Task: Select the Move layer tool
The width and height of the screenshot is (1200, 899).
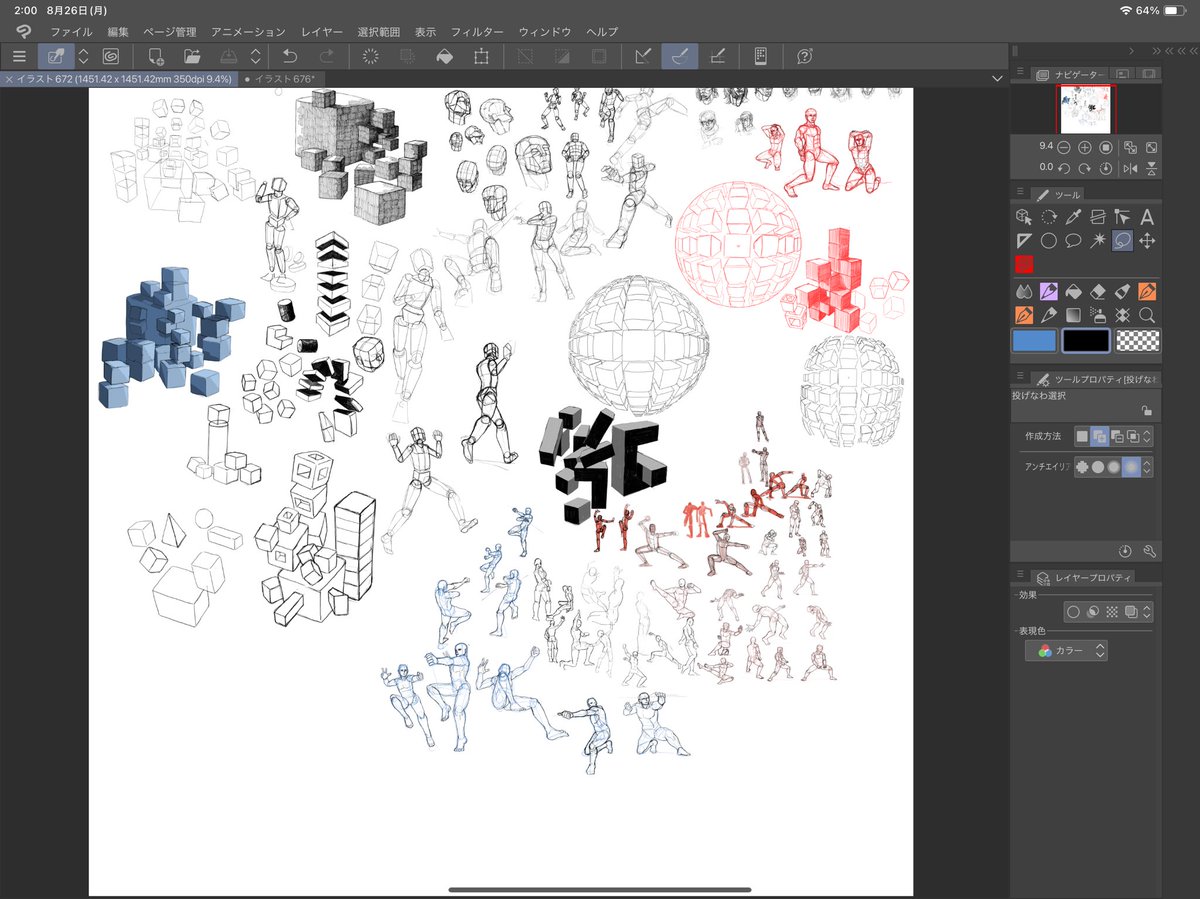Action: tap(1147, 240)
